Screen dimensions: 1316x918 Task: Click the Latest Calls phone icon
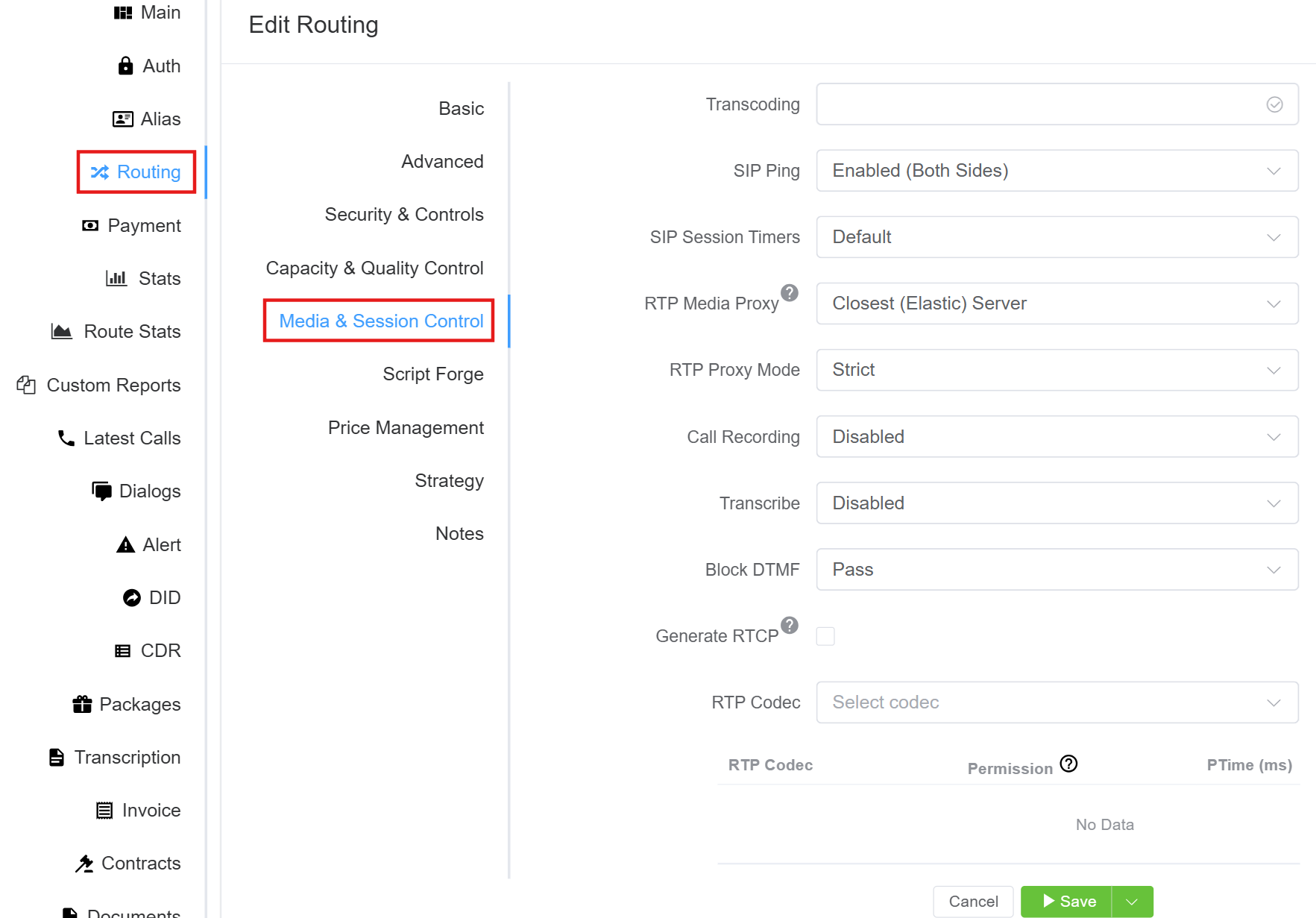point(66,438)
